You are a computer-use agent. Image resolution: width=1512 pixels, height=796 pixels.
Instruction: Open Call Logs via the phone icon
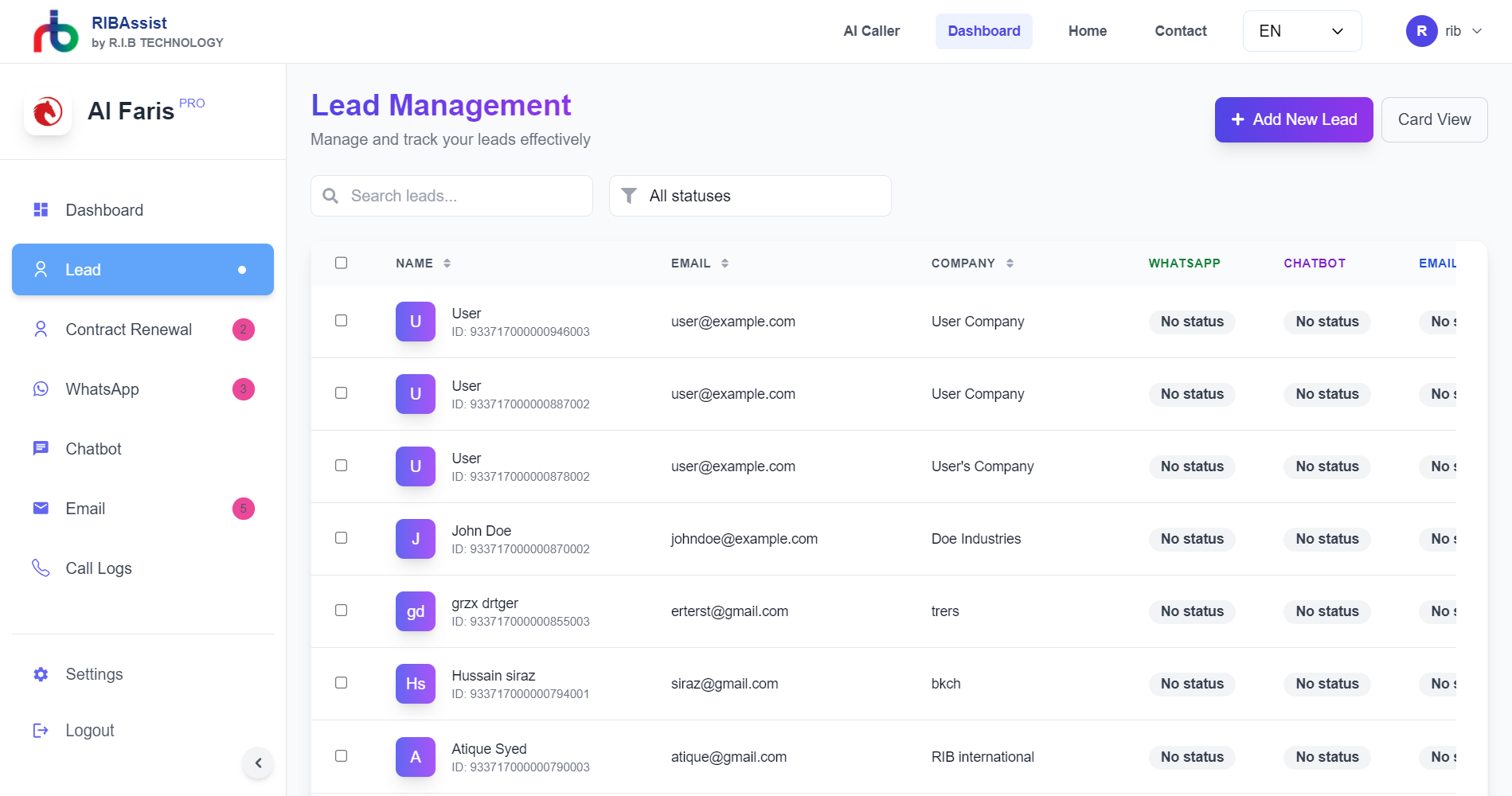[41, 568]
